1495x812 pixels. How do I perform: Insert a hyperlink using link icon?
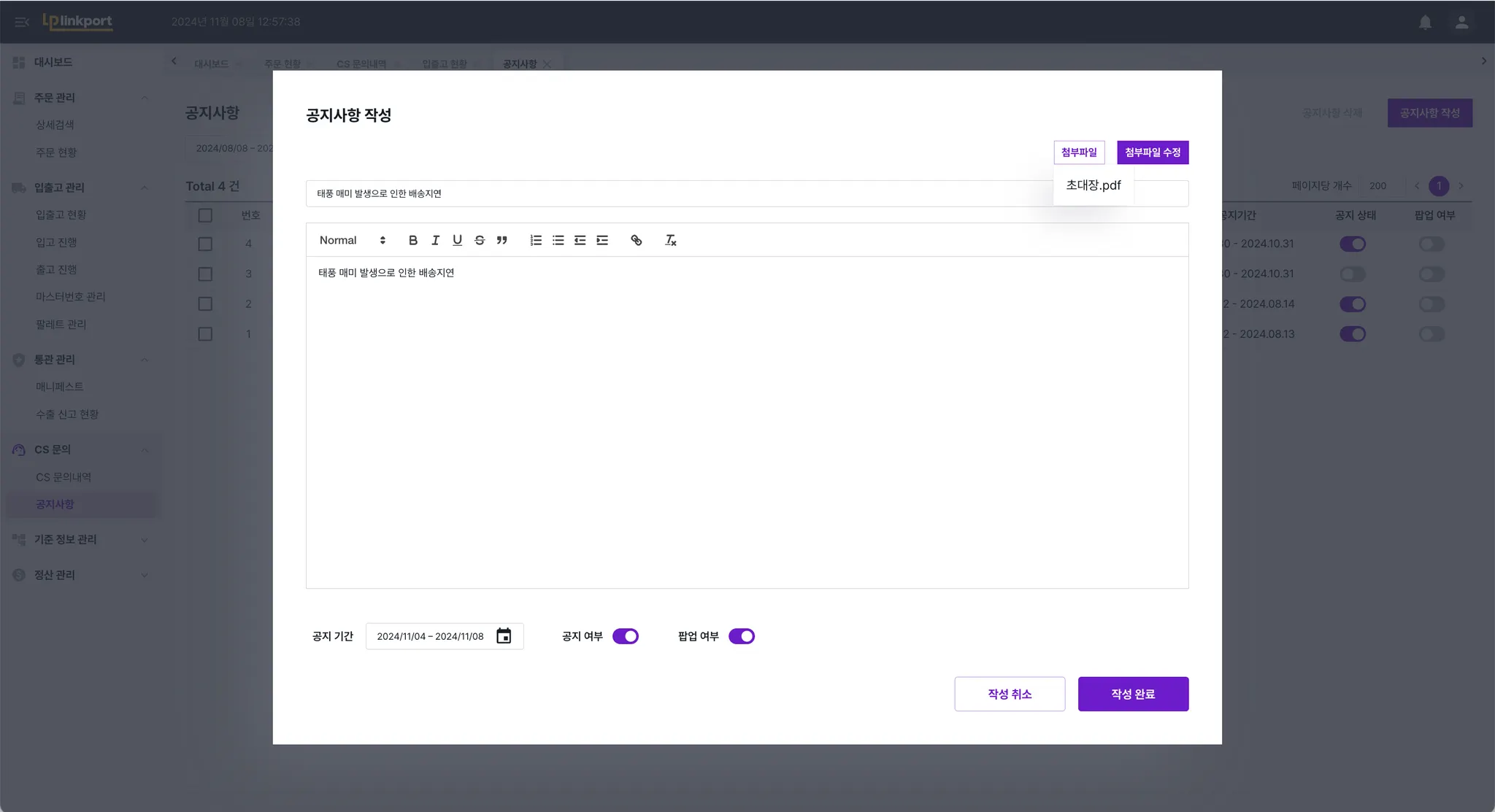click(637, 240)
